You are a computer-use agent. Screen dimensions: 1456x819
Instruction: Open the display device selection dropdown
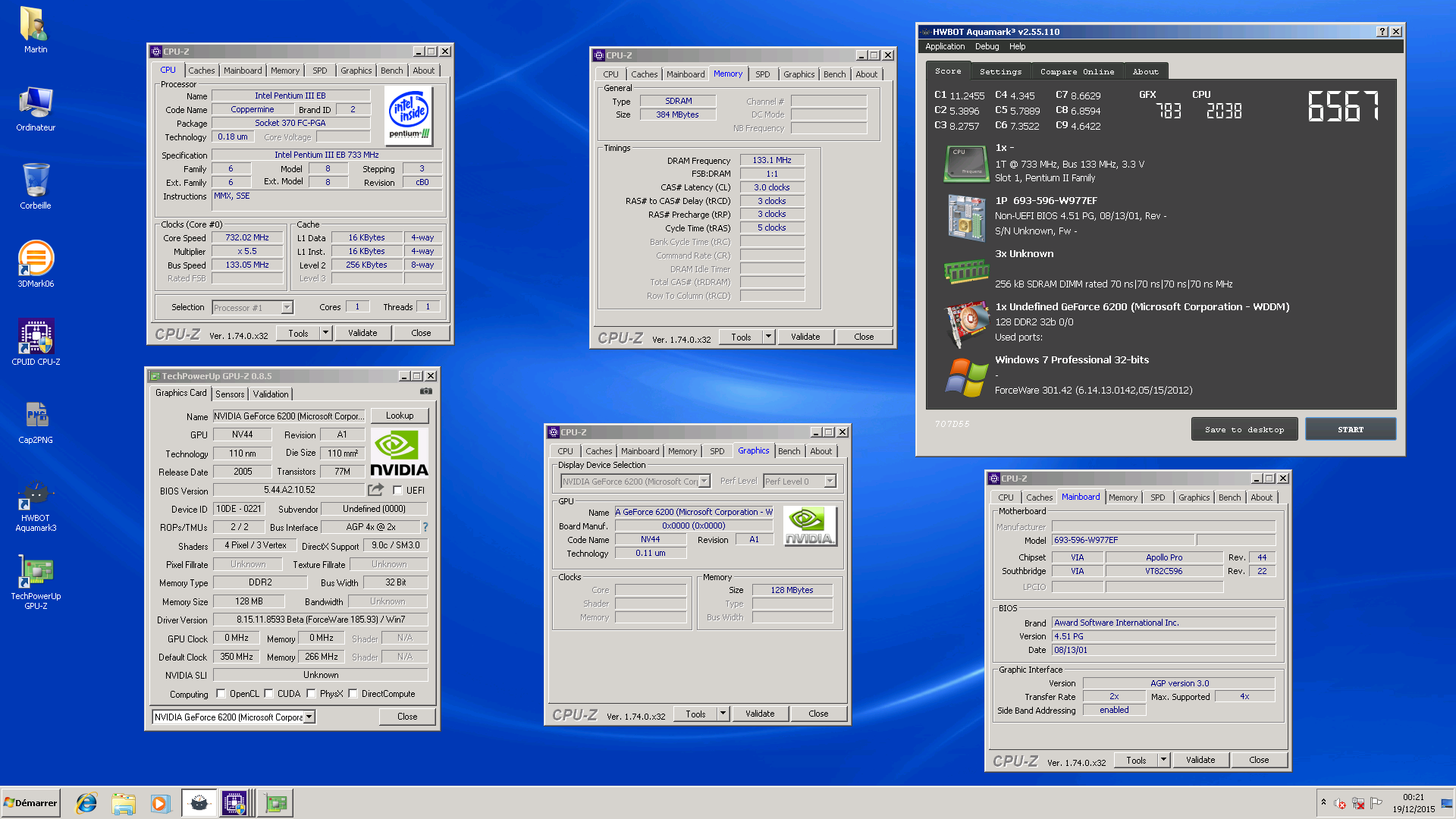pos(704,481)
